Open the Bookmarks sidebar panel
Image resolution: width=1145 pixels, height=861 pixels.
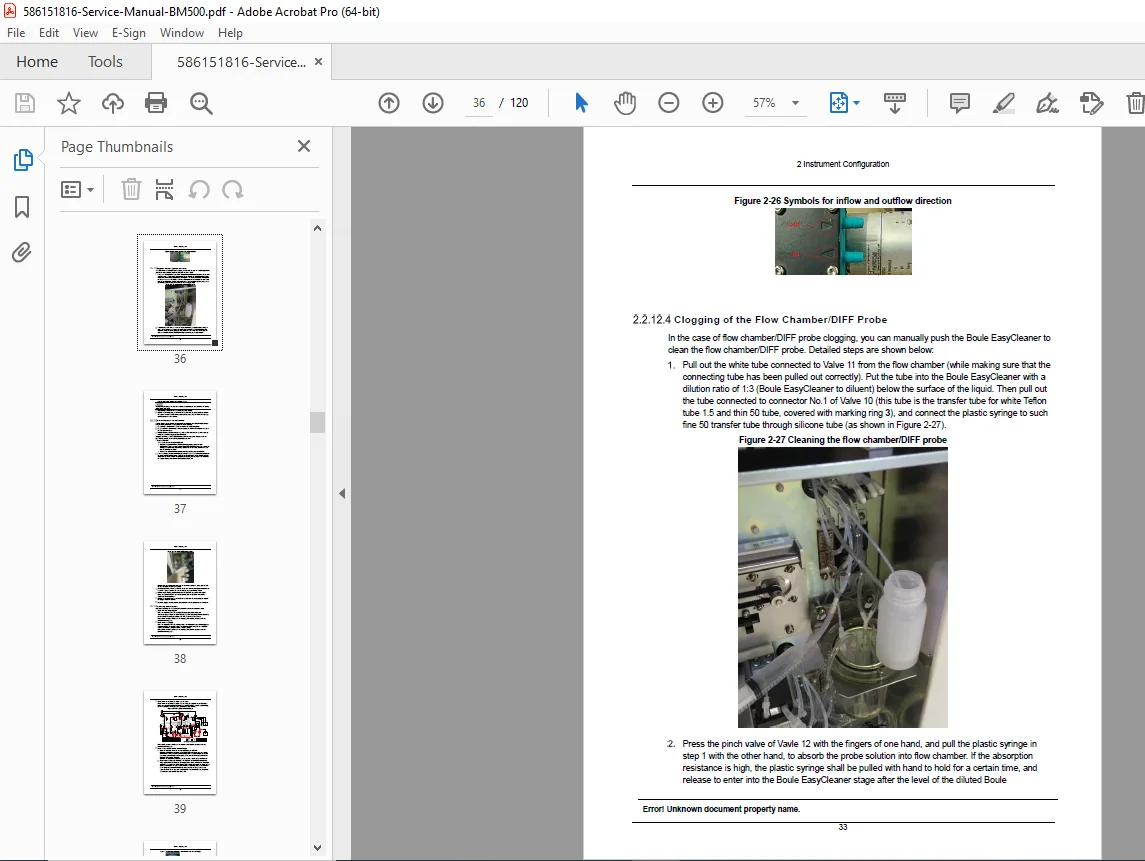(22, 207)
